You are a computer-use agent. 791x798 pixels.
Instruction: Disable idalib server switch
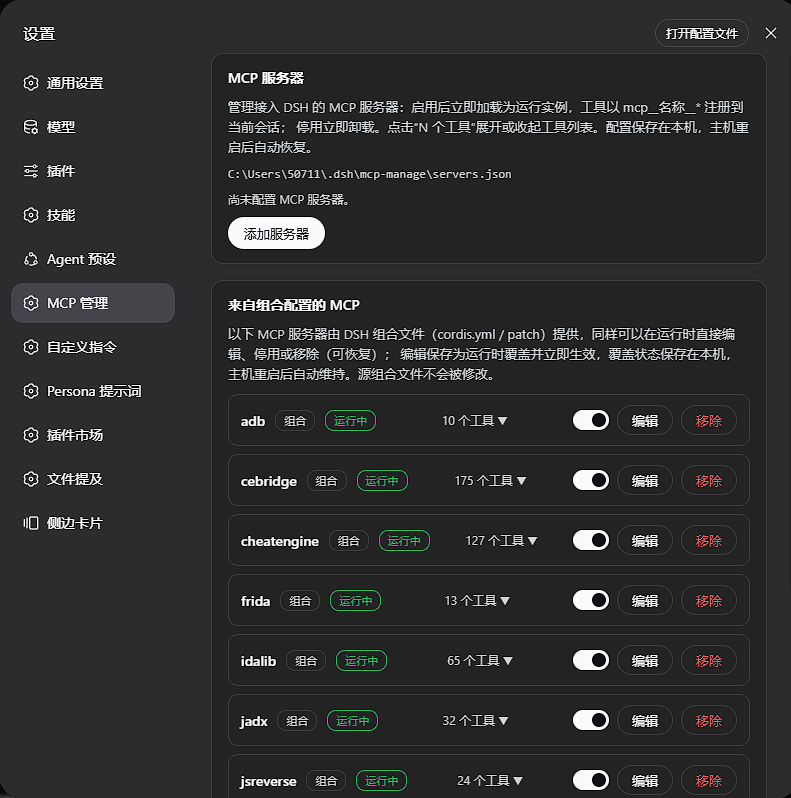590,661
